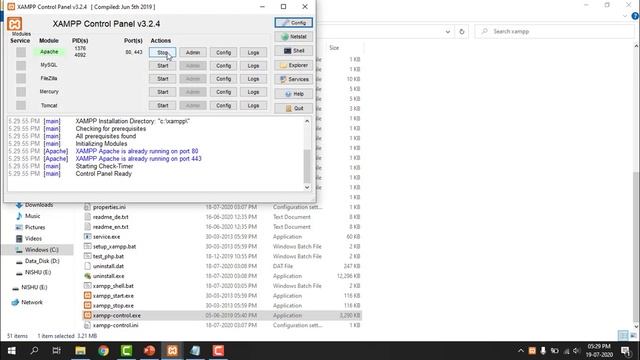Launch Netstat from XAMPP panel

(293, 37)
